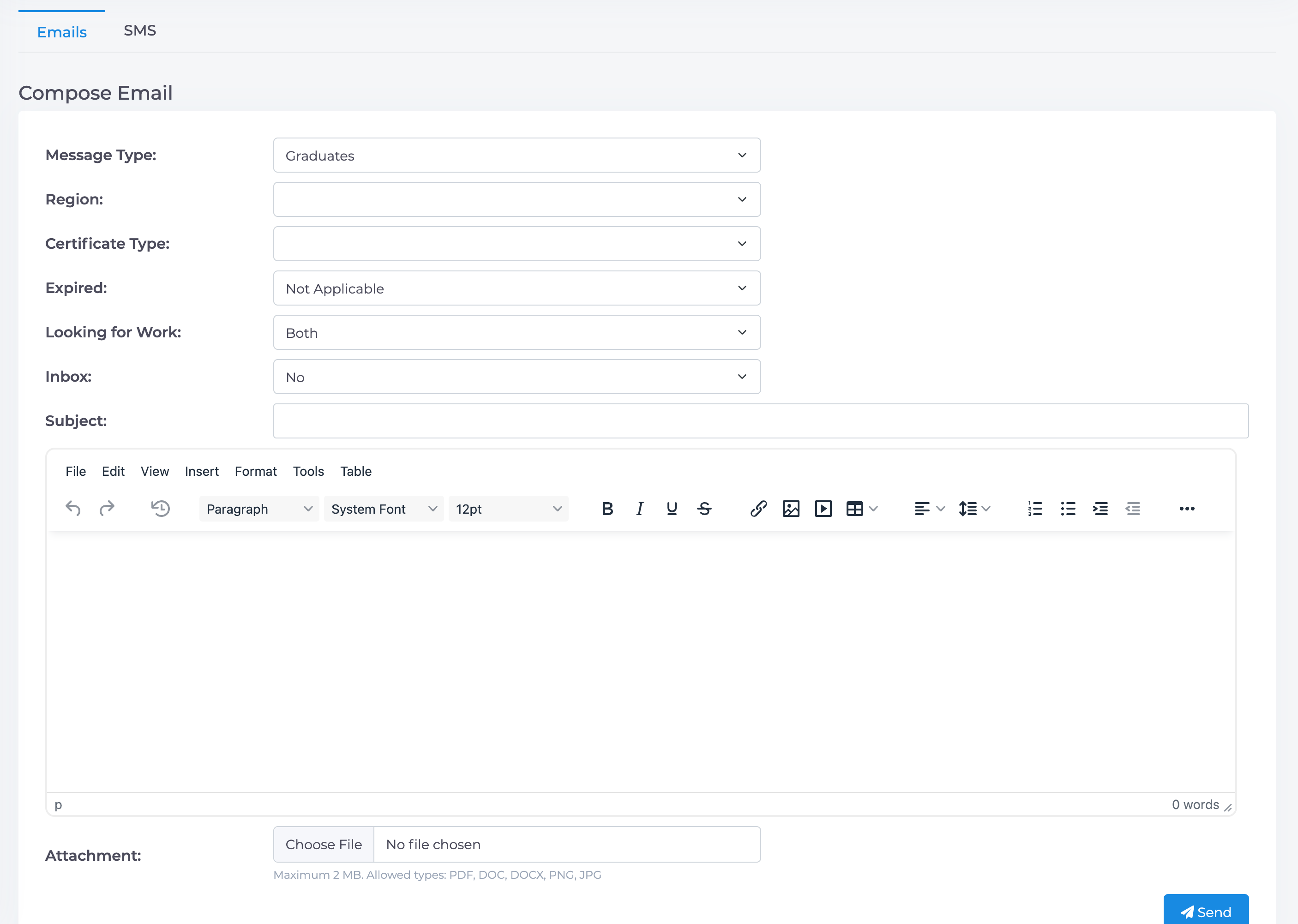Increase indent of paragraph
The width and height of the screenshot is (1298, 924).
1100,508
